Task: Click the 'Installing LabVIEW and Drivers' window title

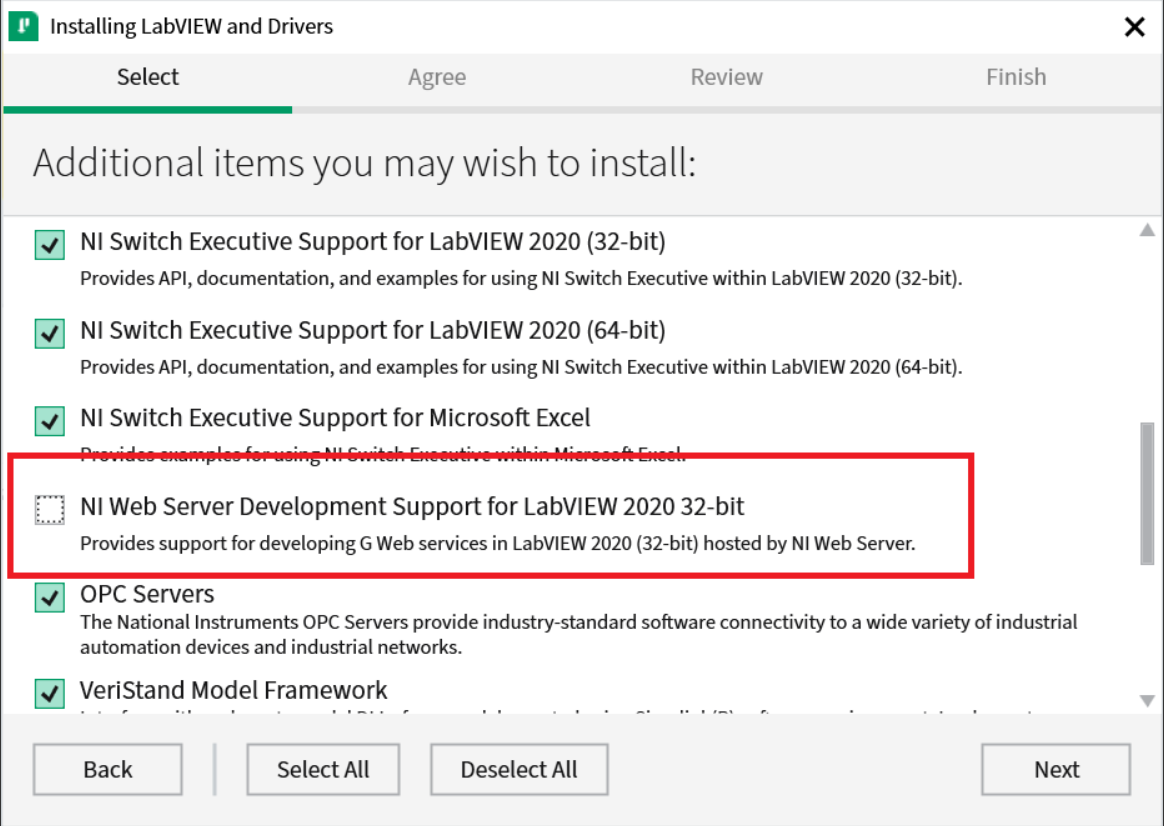Action: tap(192, 27)
